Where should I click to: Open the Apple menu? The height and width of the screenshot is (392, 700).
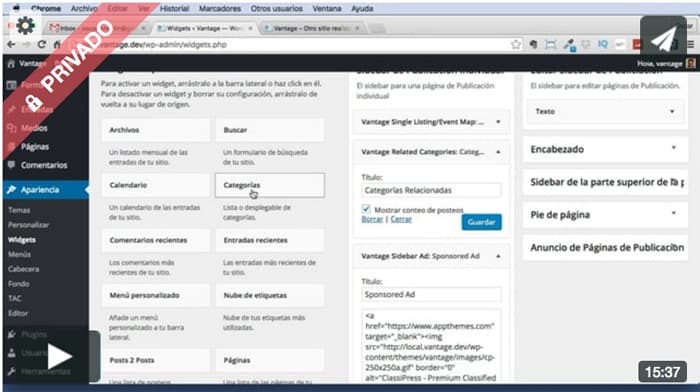click(16, 8)
